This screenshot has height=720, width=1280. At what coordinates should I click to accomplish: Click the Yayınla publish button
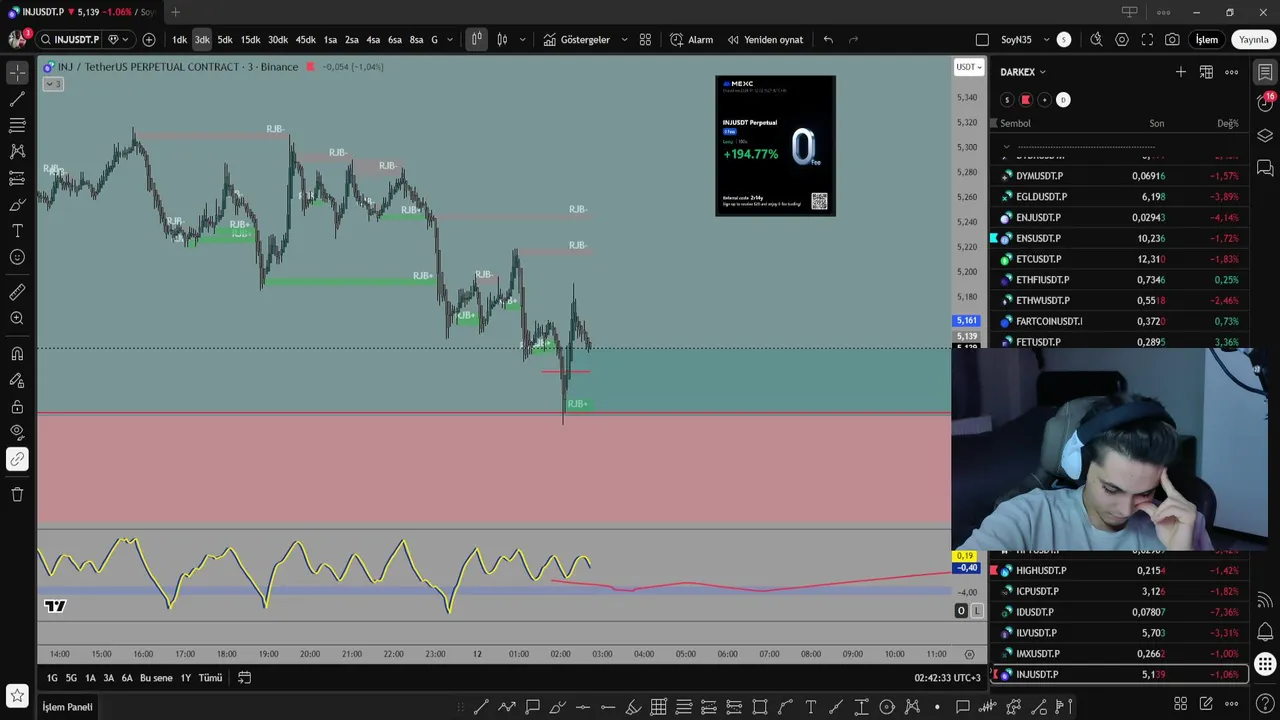pyautogui.click(x=1254, y=40)
